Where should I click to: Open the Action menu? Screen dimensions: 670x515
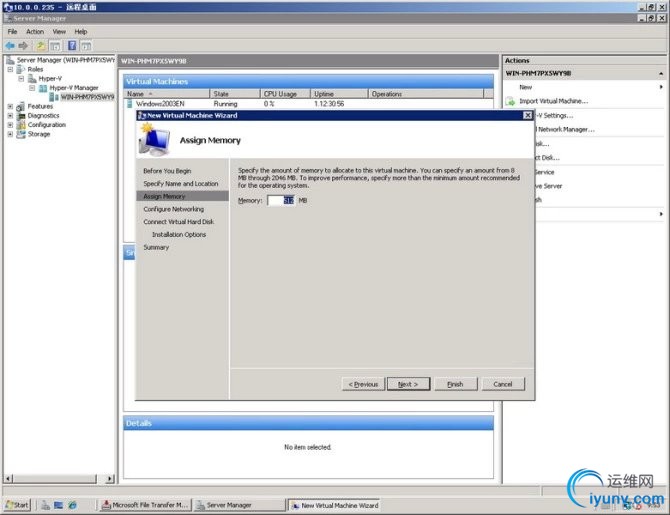(x=35, y=32)
